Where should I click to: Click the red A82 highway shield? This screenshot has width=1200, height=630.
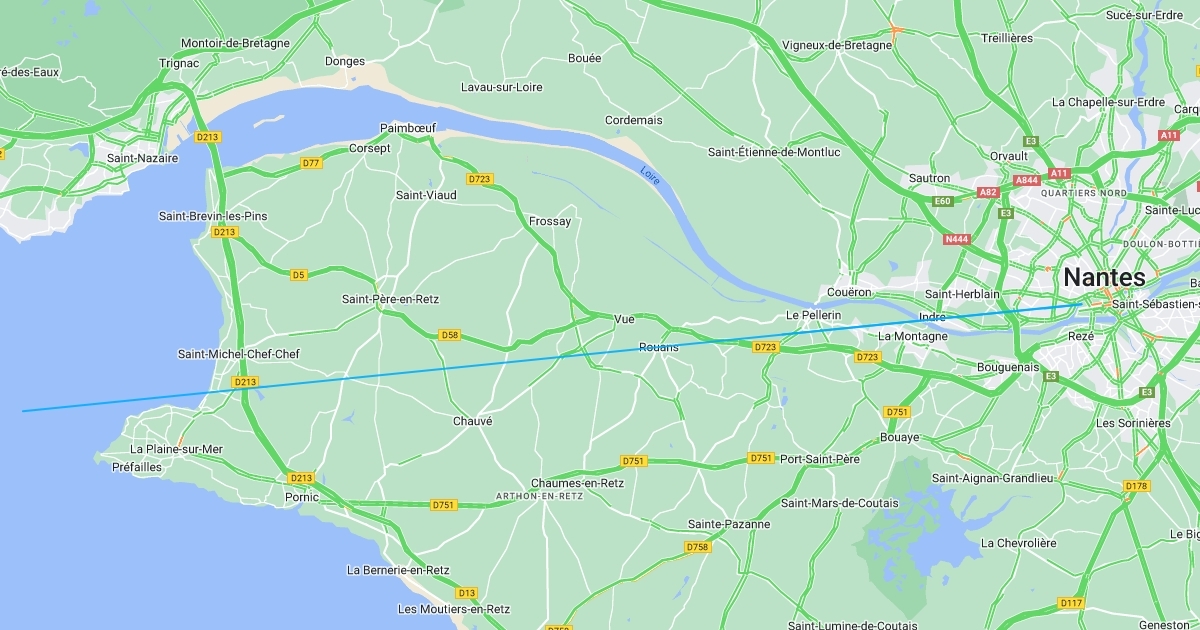point(989,192)
